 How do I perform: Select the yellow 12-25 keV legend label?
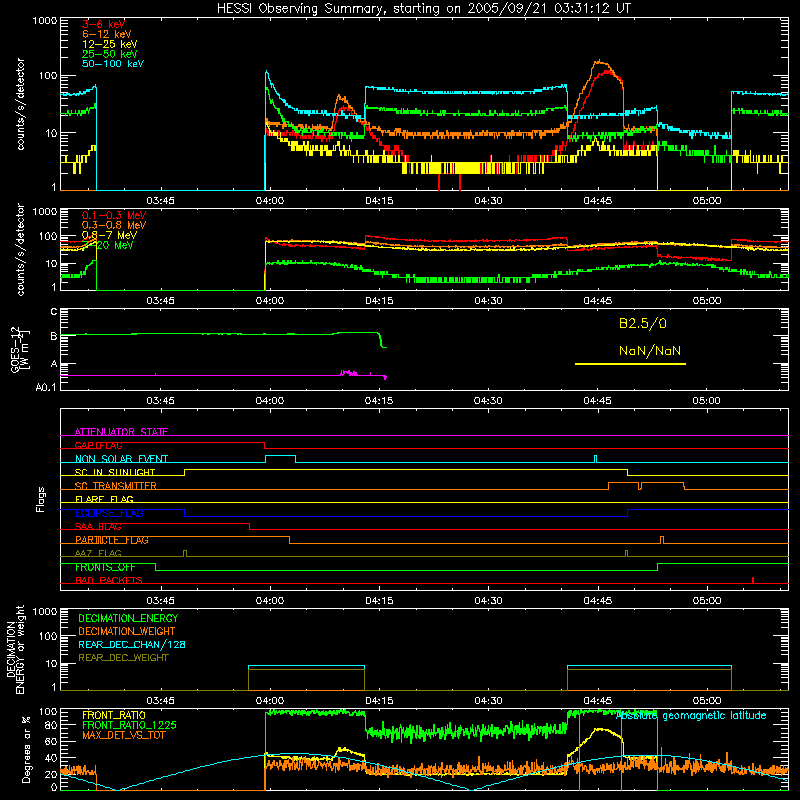(x=109, y=44)
